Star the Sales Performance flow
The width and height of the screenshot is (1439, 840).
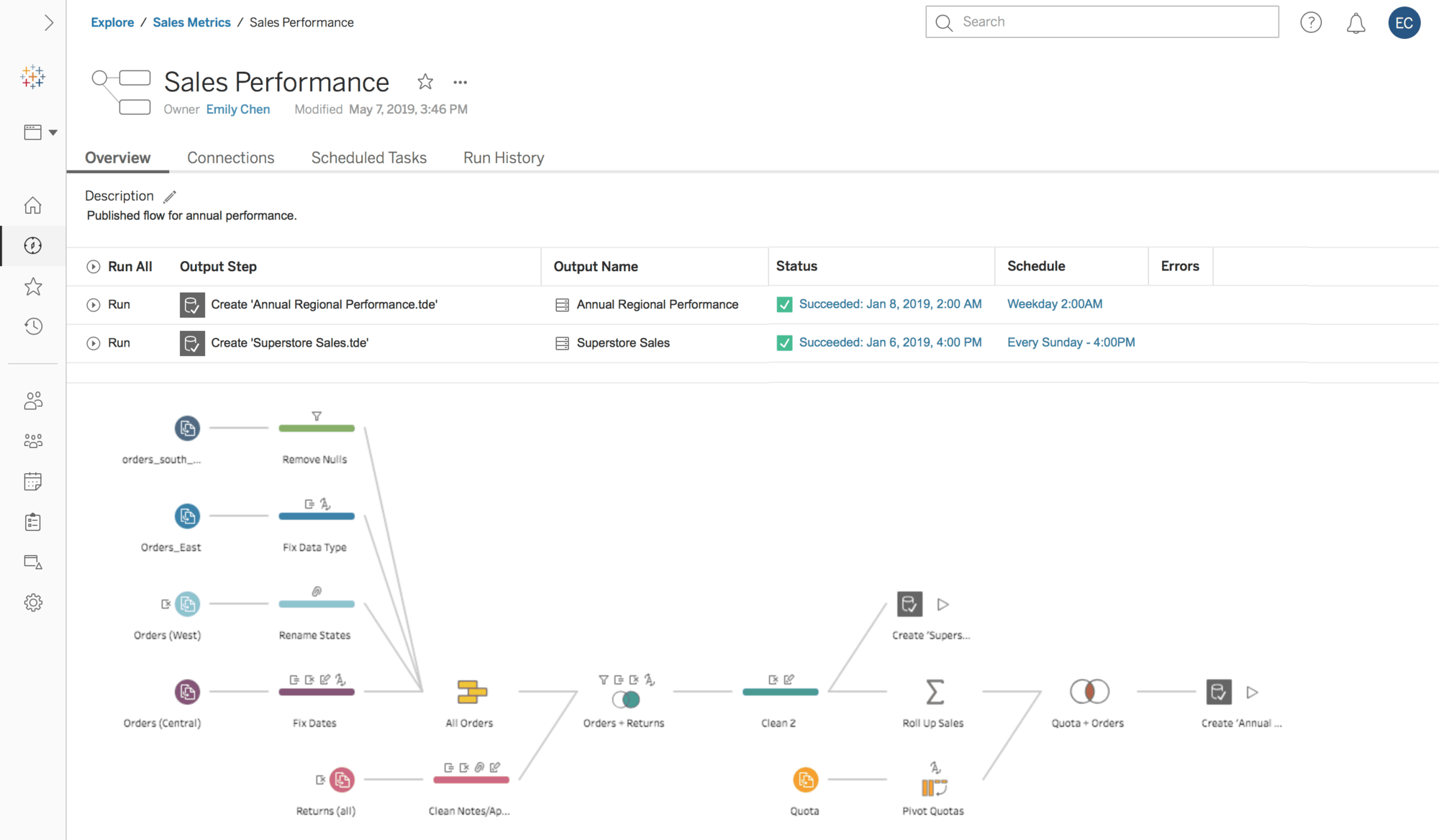425,82
